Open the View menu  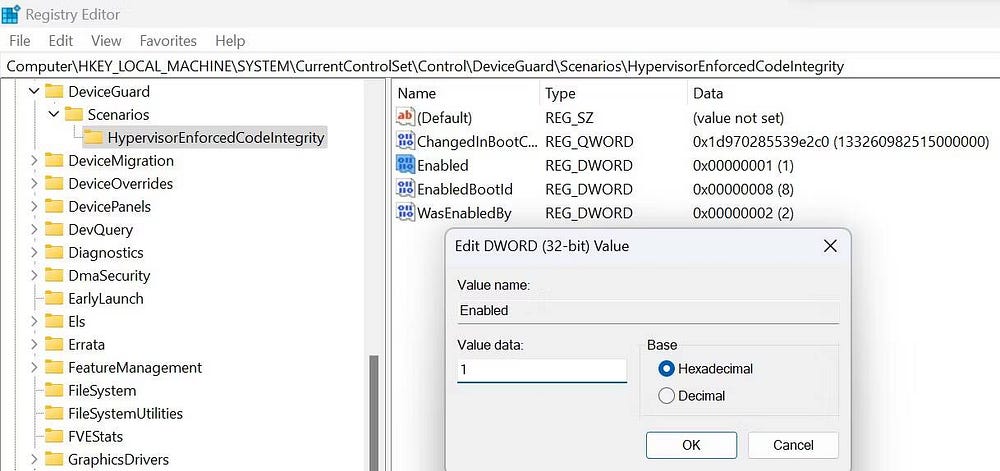[106, 41]
